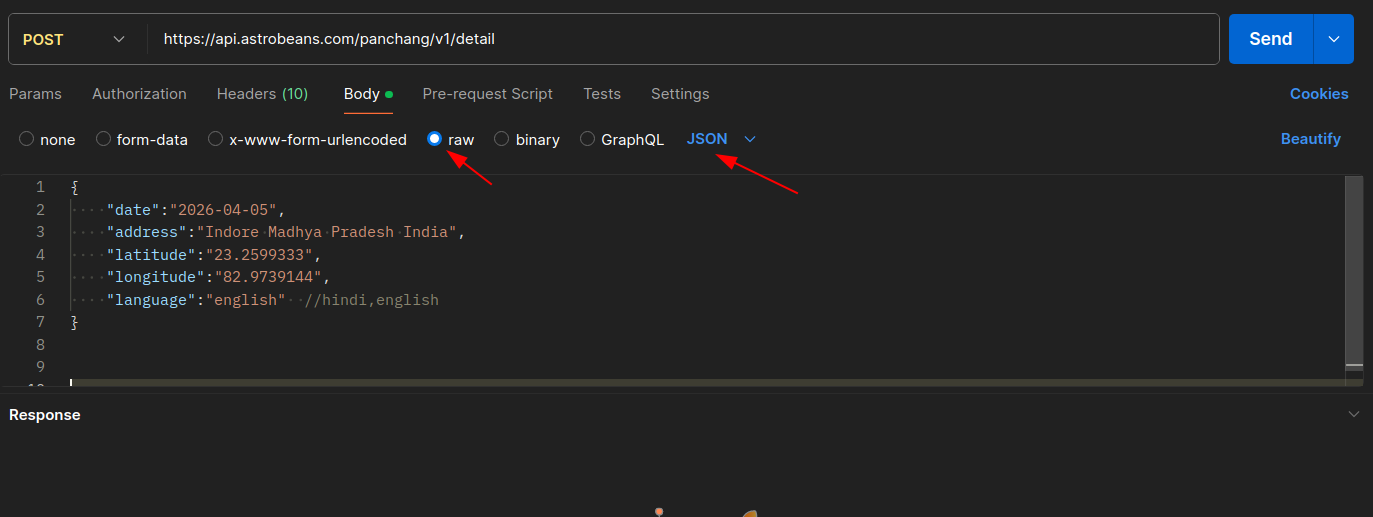The image size is (1373, 517).
Task: Select the GraphQL radio option
Action: pos(587,139)
